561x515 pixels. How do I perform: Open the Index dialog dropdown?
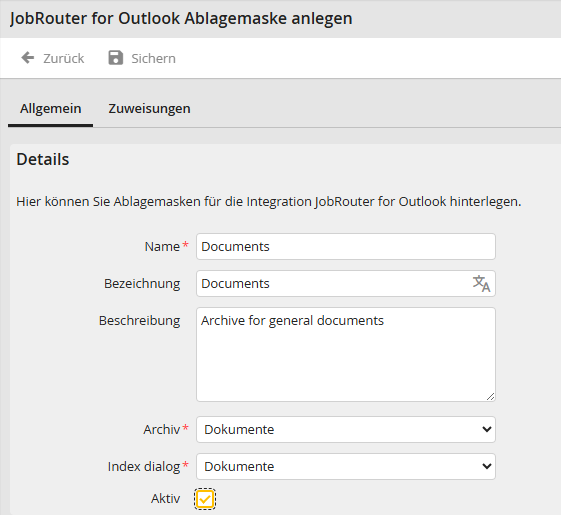point(346,466)
